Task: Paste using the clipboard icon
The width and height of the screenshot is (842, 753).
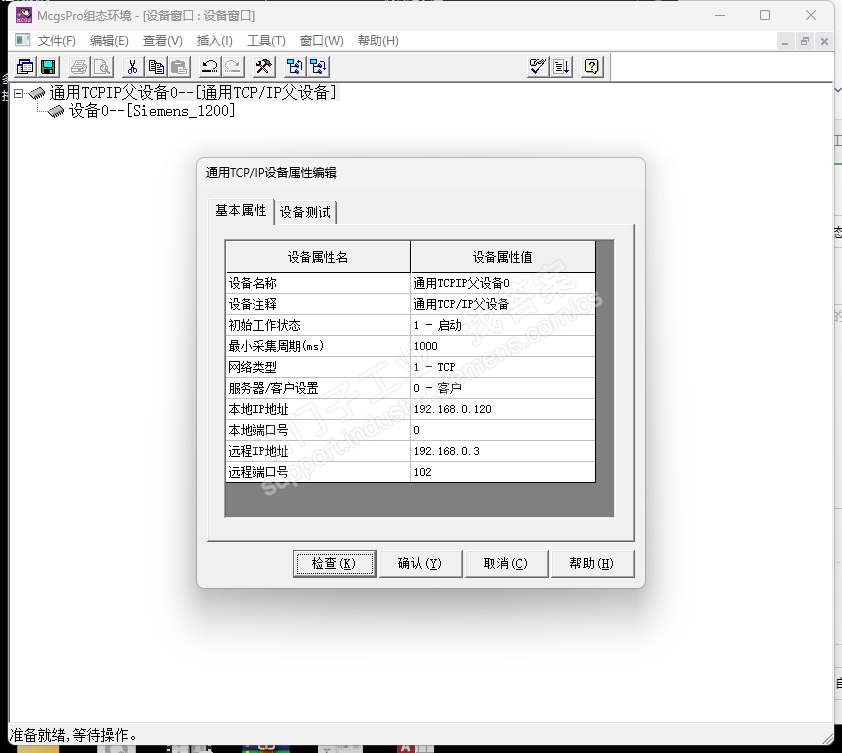Action: click(179, 67)
